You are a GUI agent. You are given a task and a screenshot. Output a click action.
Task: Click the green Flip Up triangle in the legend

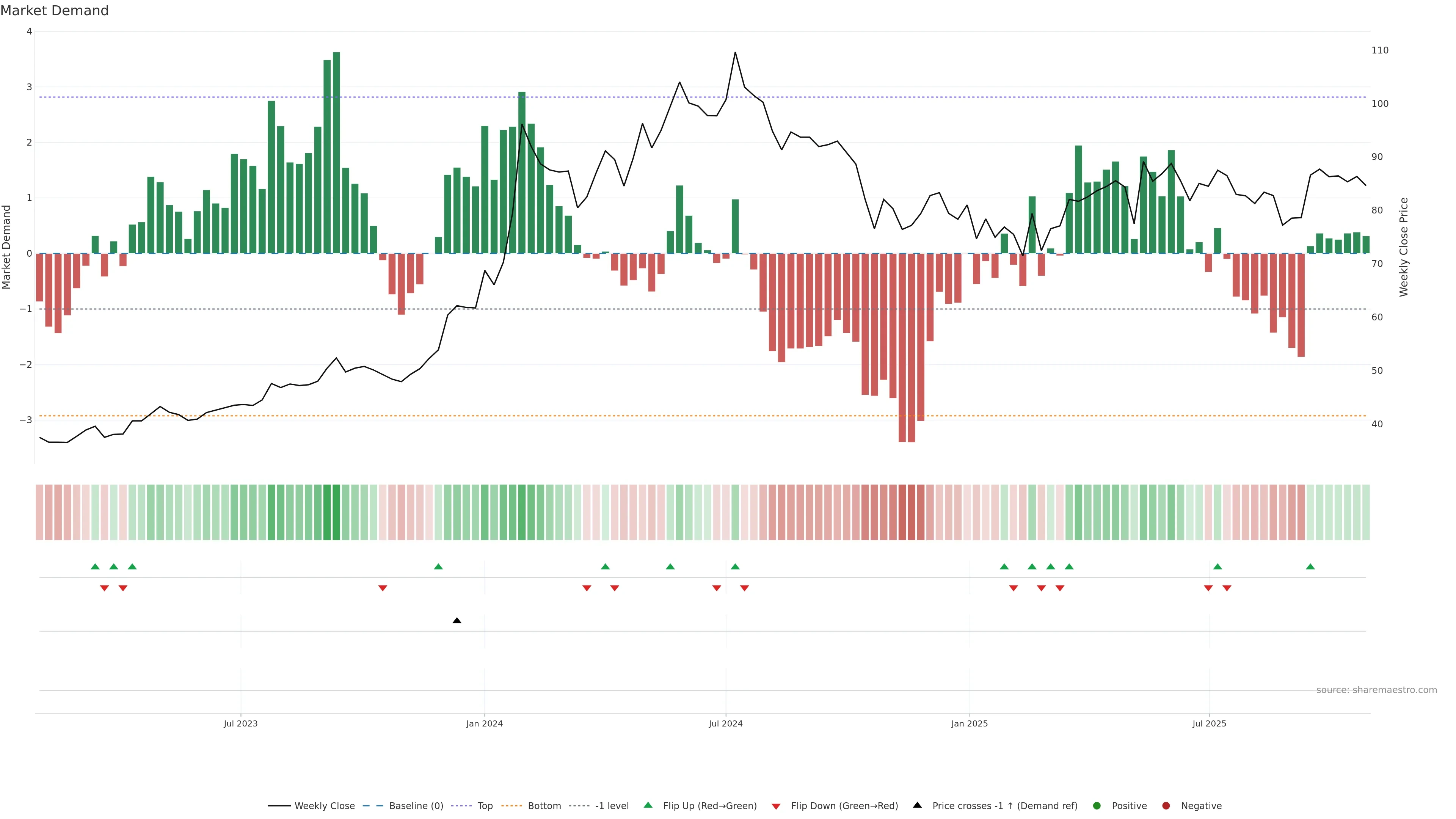coord(648,805)
